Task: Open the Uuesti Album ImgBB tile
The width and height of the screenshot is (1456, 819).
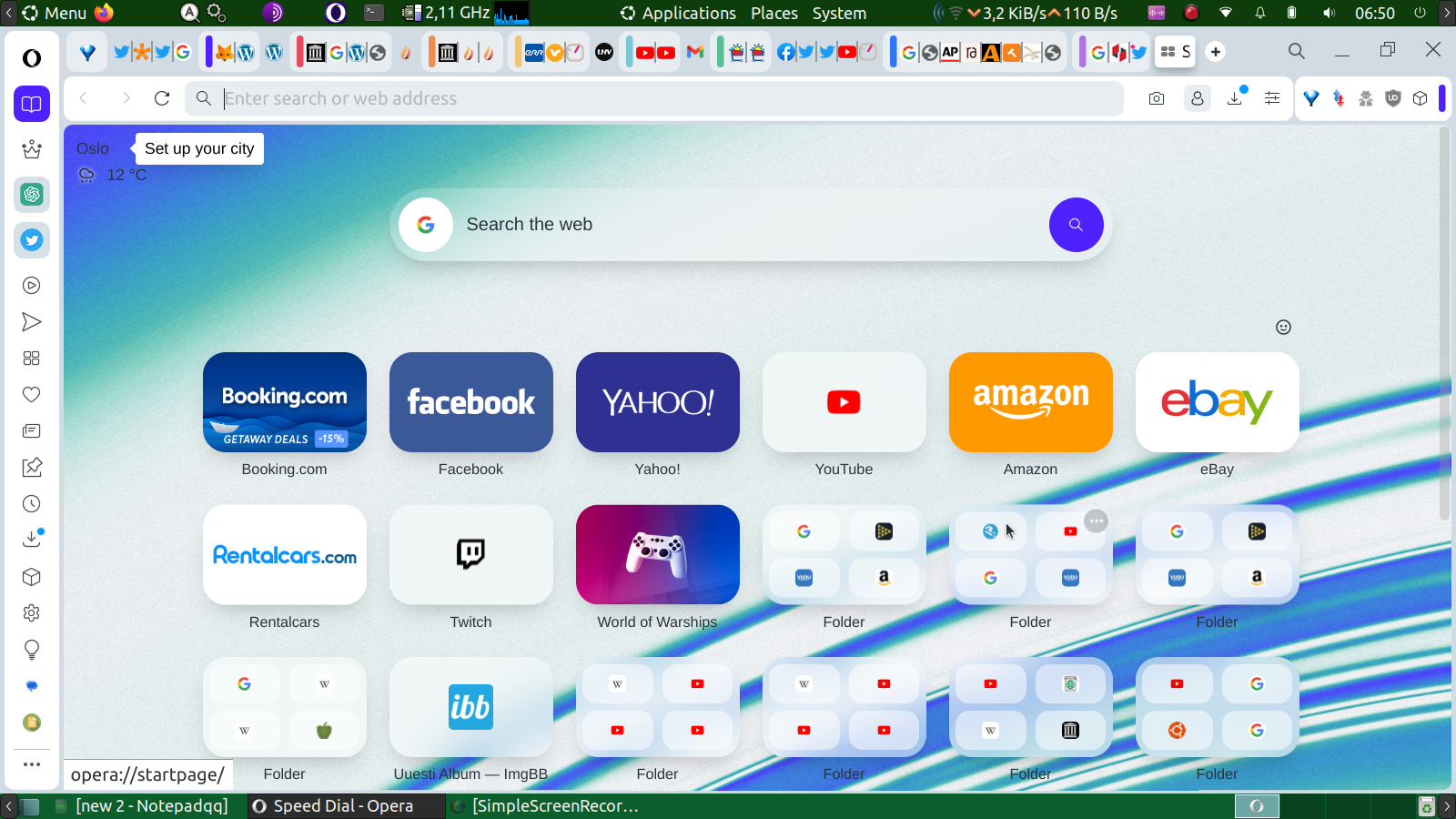Action: (x=471, y=707)
